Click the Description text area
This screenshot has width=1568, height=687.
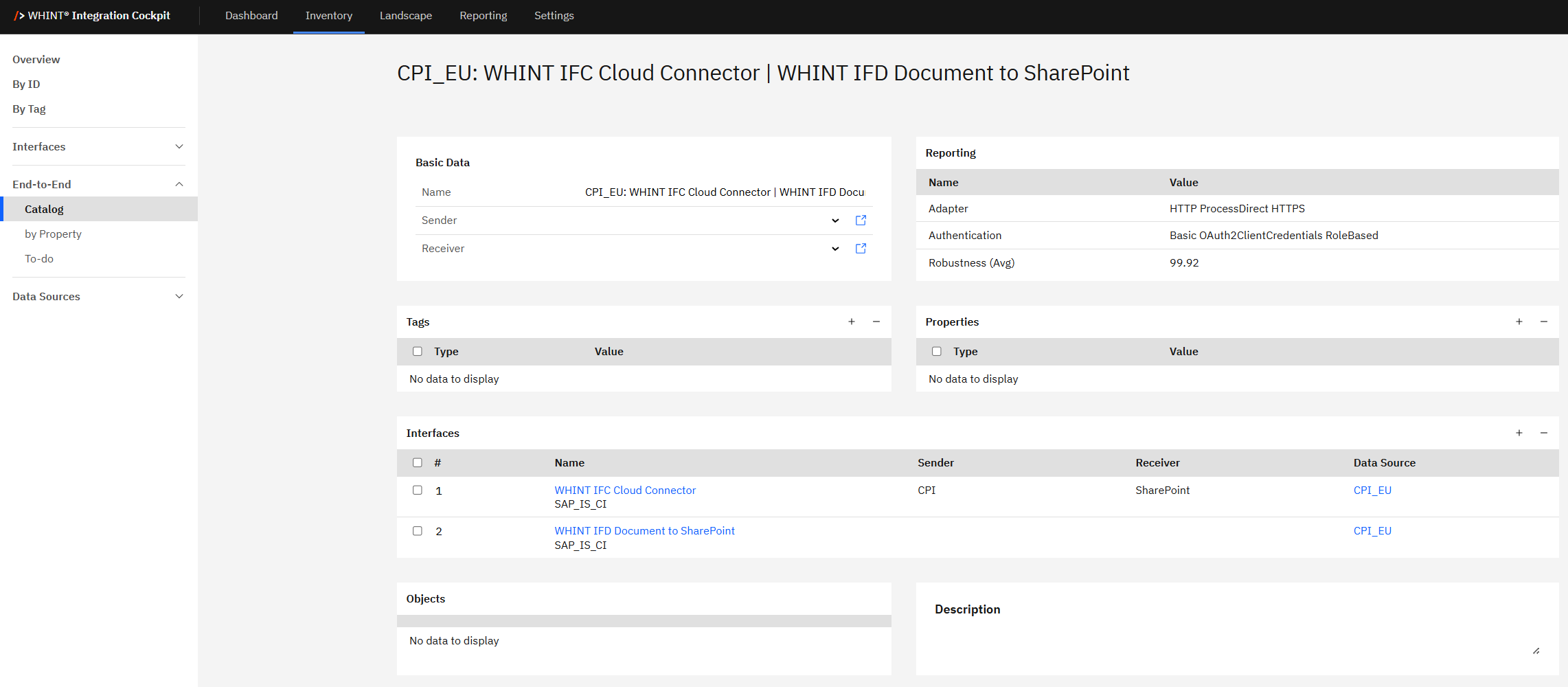[x=1236, y=638]
